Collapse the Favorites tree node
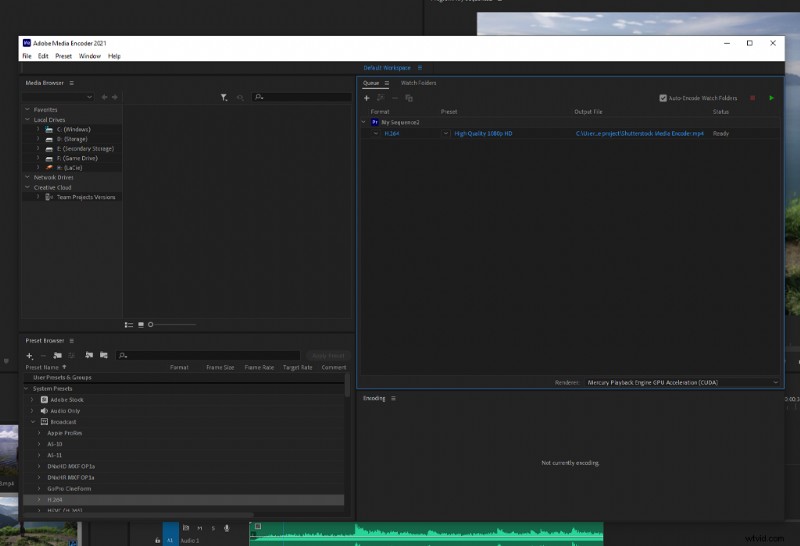800x546 pixels. tap(28, 109)
